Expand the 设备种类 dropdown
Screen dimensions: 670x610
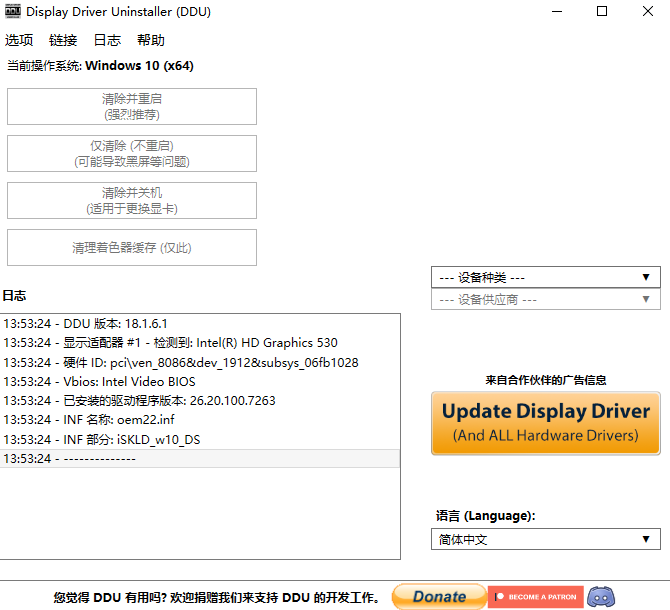point(546,277)
